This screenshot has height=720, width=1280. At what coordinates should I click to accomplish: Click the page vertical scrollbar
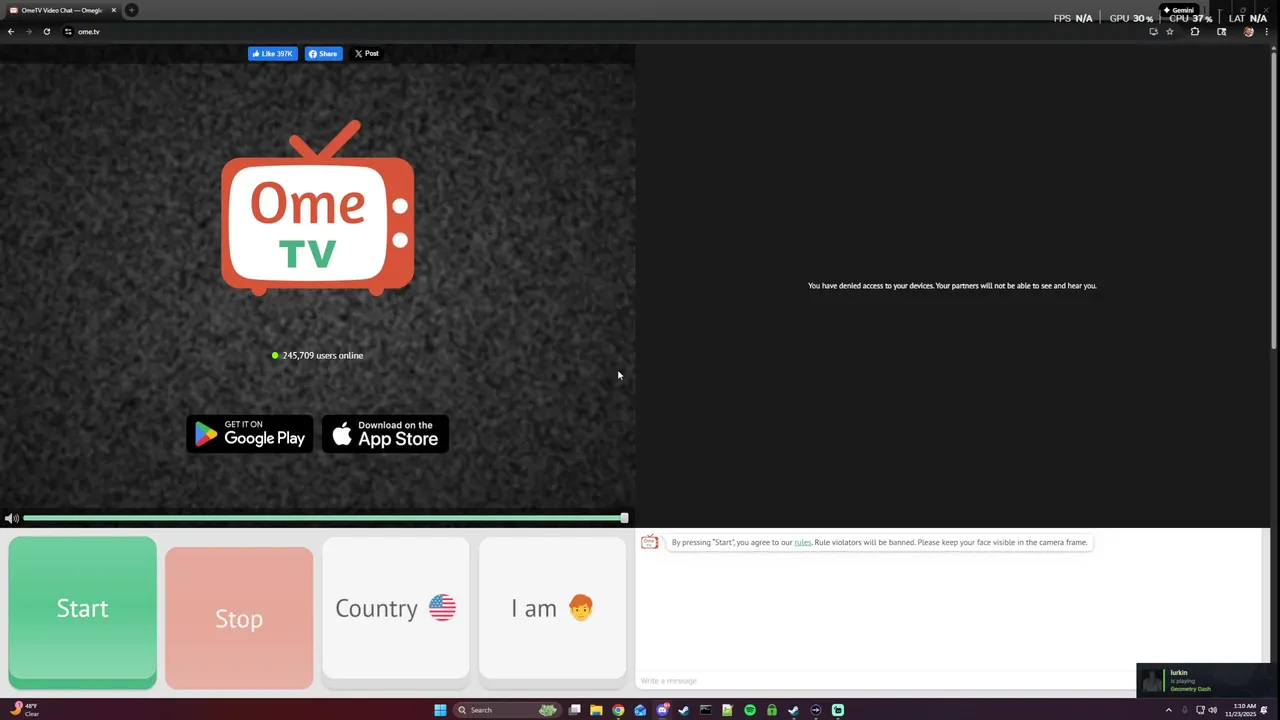click(x=1273, y=200)
